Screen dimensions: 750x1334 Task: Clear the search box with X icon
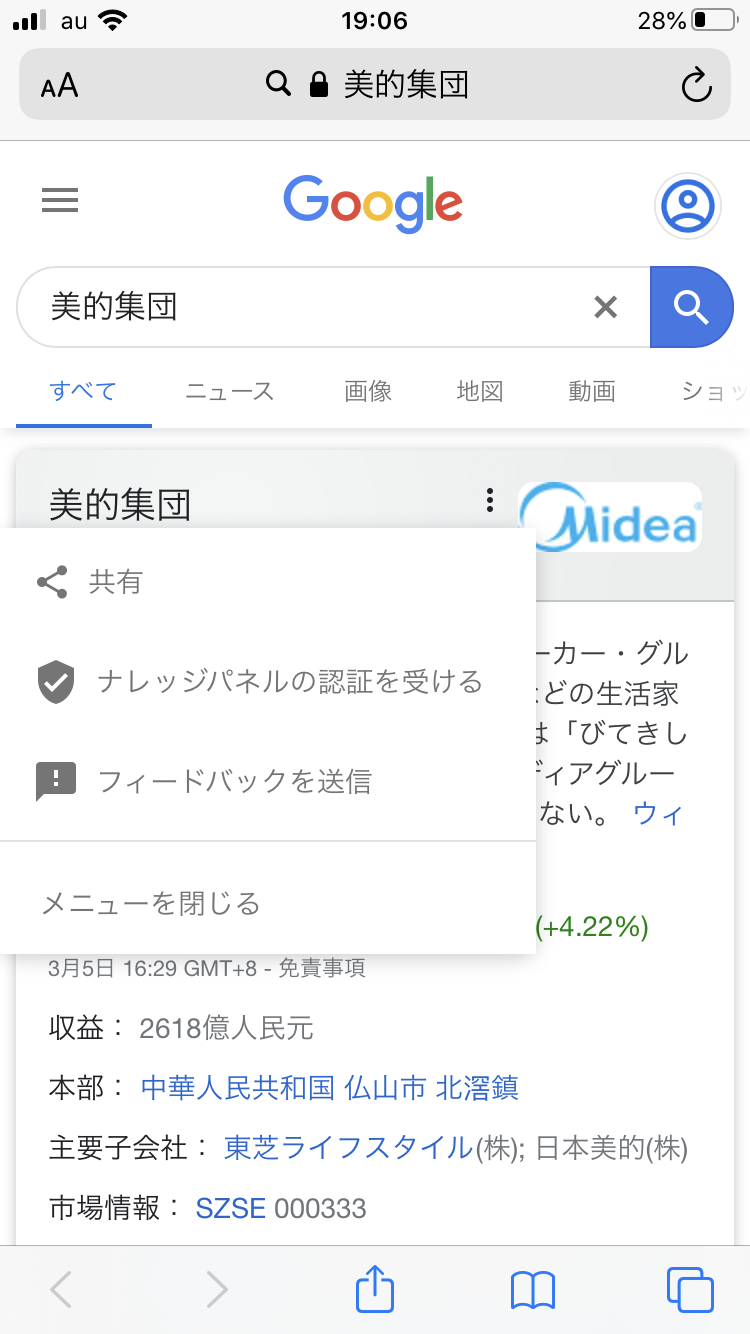click(x=605, y=307)
